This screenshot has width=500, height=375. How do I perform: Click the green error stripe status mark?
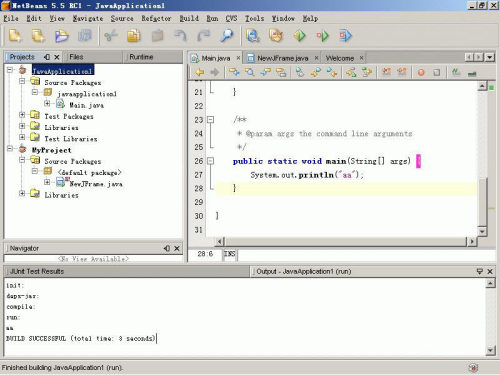pyautogui.click(x=491, y=87)
